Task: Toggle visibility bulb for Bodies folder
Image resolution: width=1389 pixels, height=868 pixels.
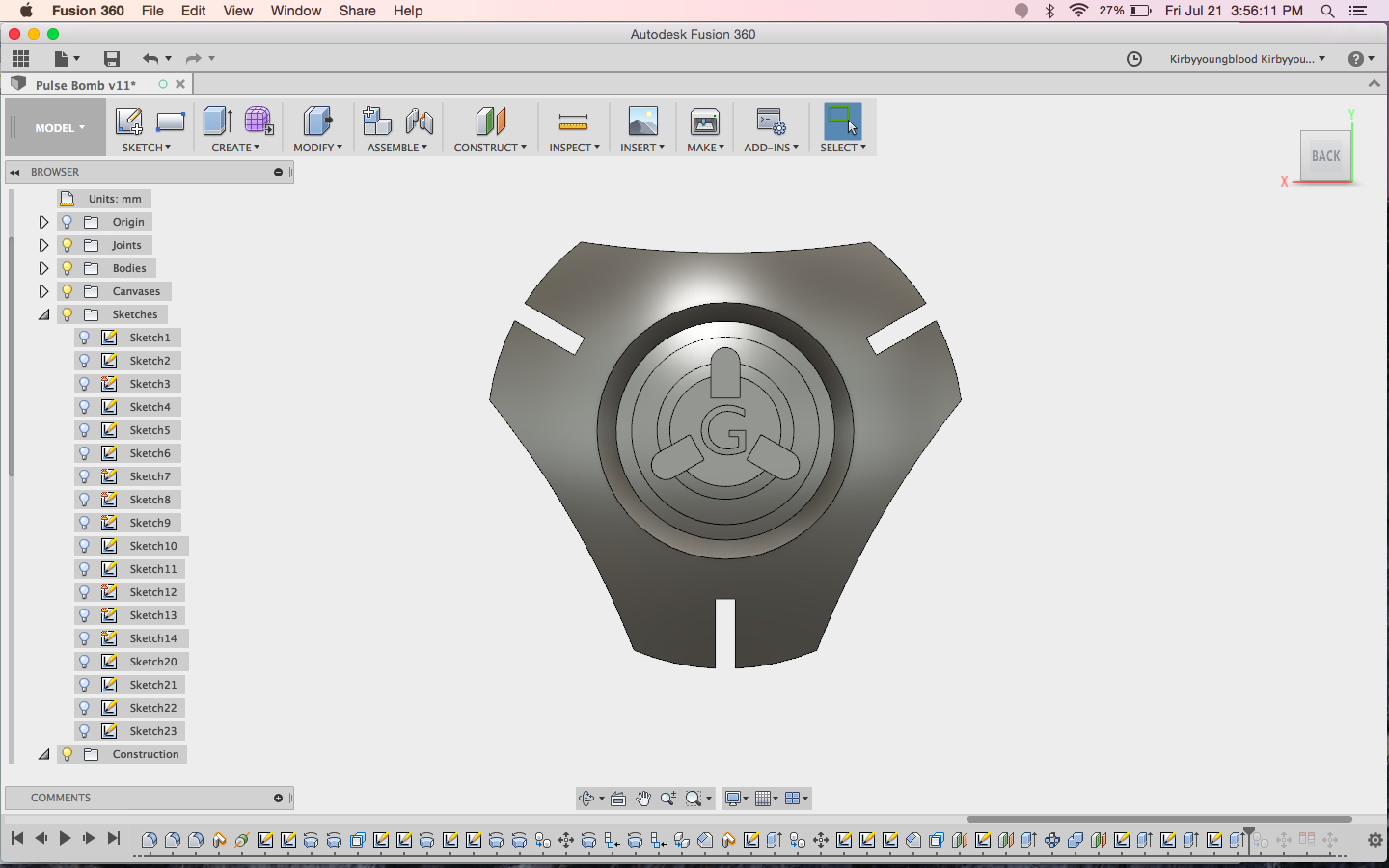Action: (x=68, y=268)
